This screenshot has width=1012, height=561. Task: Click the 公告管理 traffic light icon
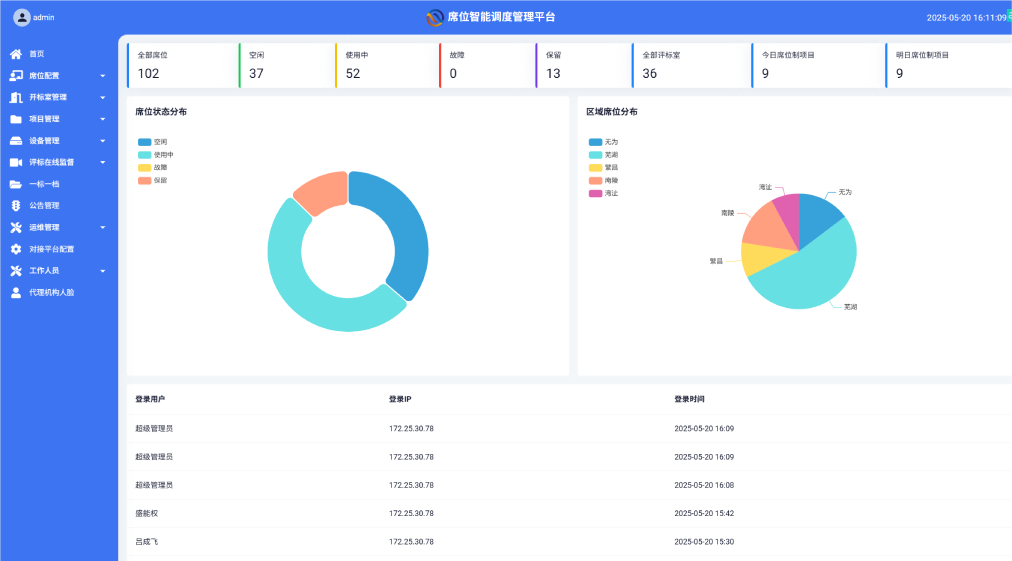(16, 206)
